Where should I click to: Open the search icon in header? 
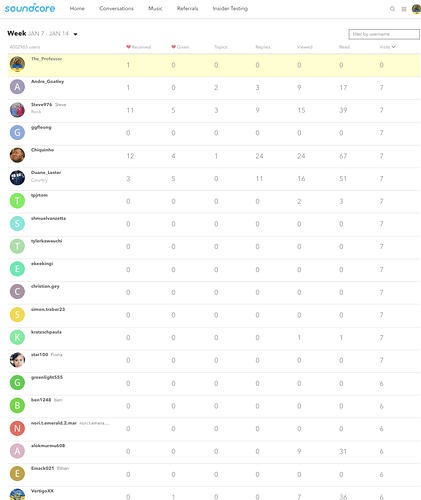[392, 9]
